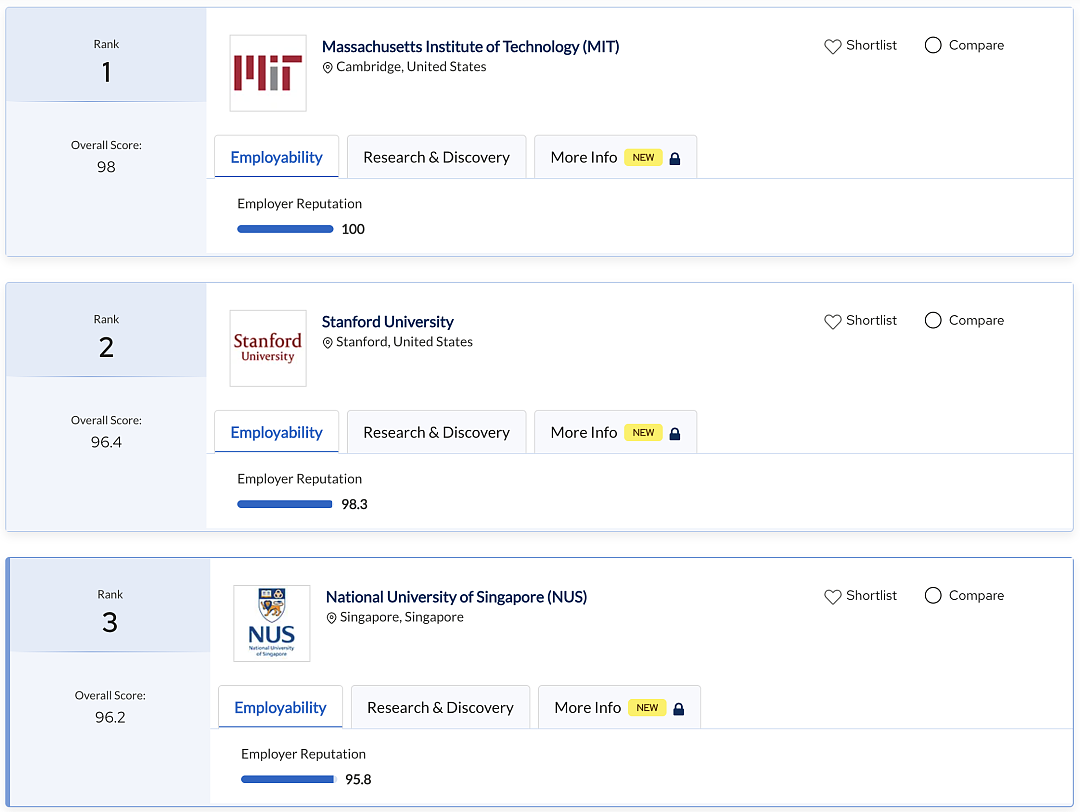1080x812 pixels.
Task: Open Employability tab for Stanford University
Action: (x=276, y=433)
